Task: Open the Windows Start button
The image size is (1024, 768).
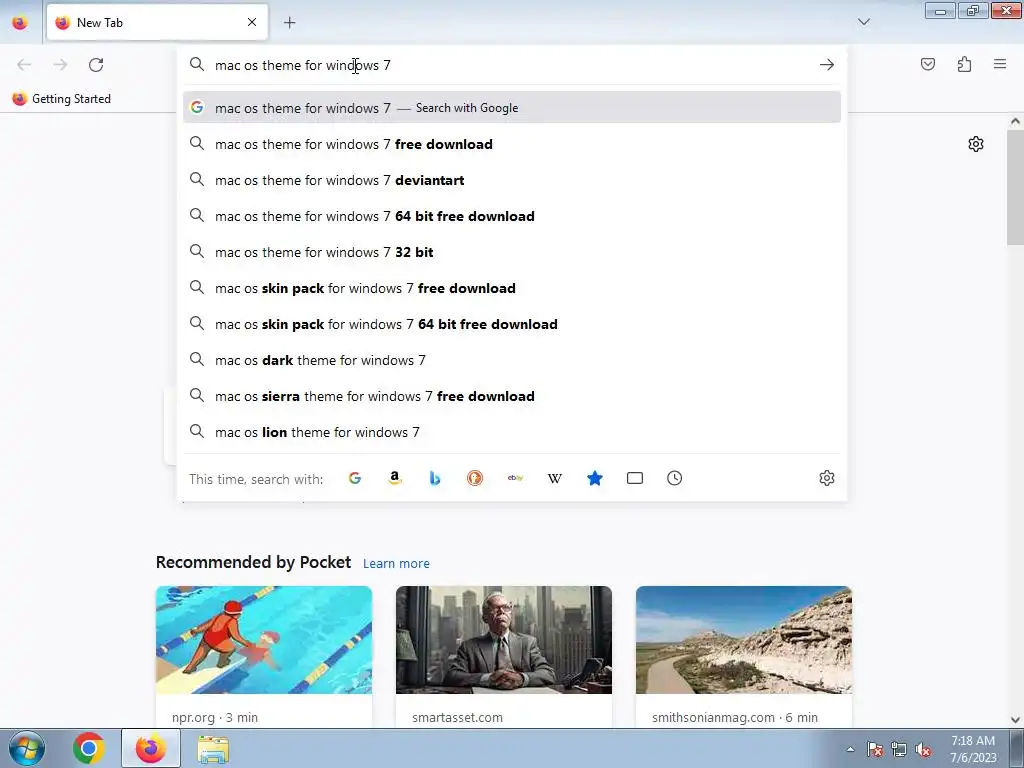Action: (27, 748)
